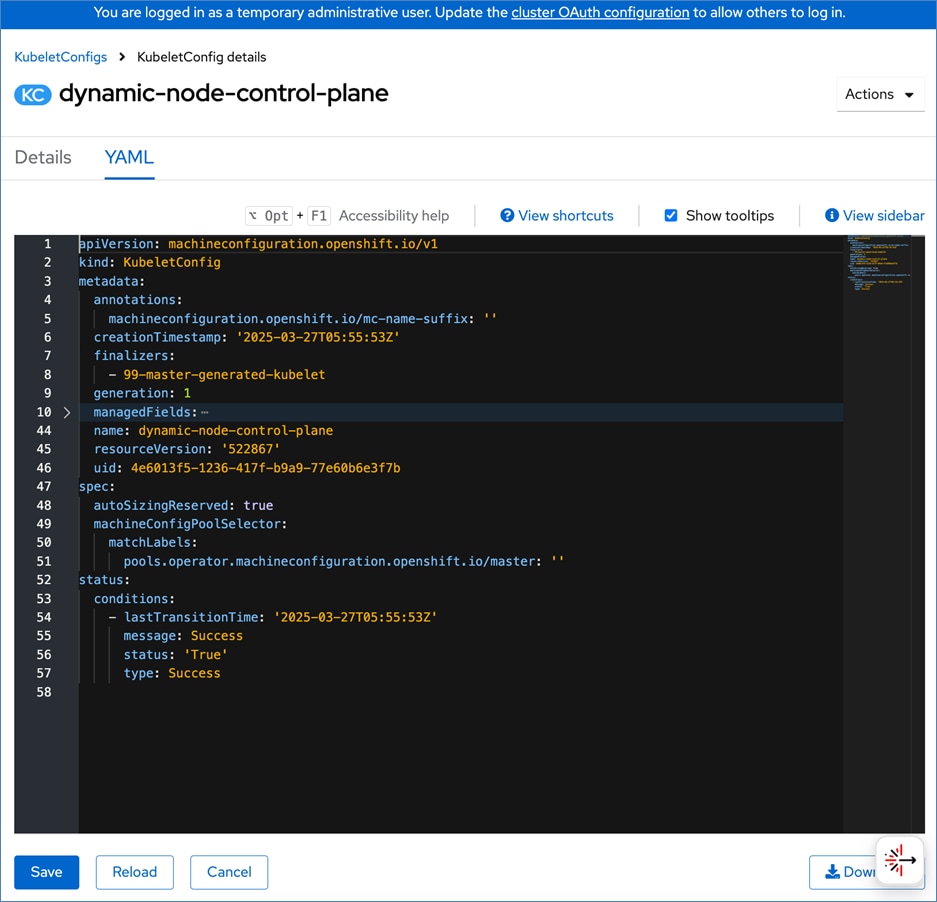Click the Accessibility help label
The image size is (937, 902).
point(394,215)
